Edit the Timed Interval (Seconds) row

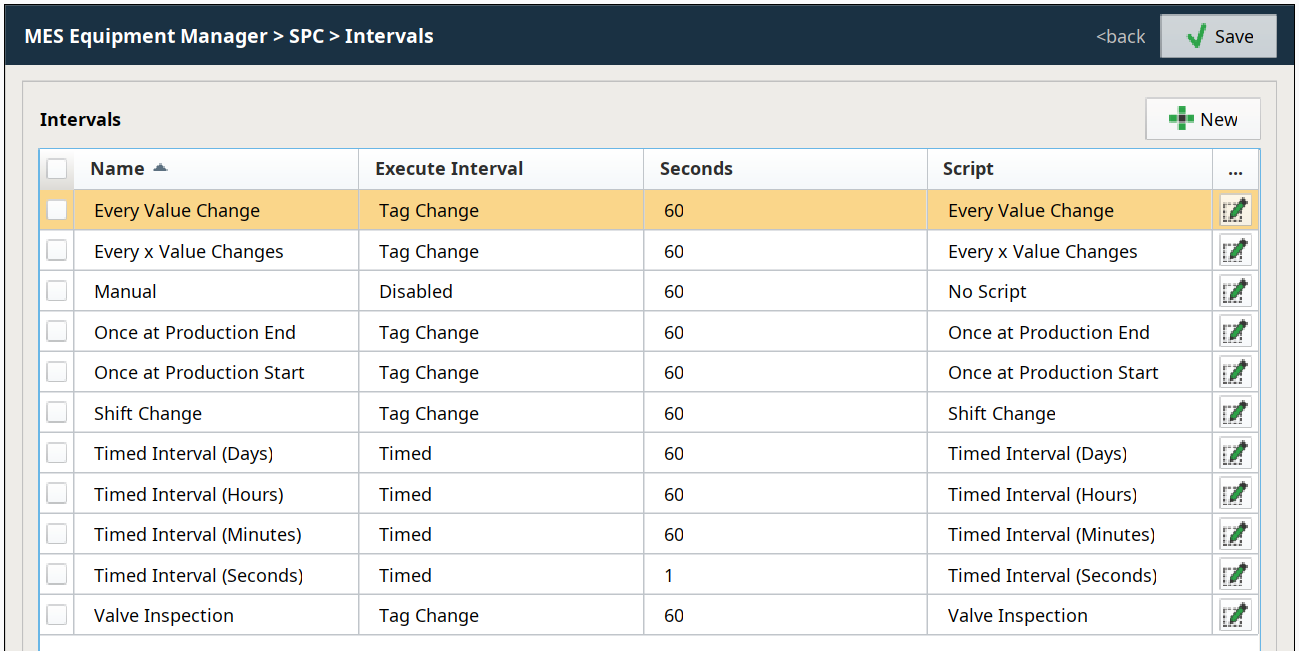[1235, 575]
